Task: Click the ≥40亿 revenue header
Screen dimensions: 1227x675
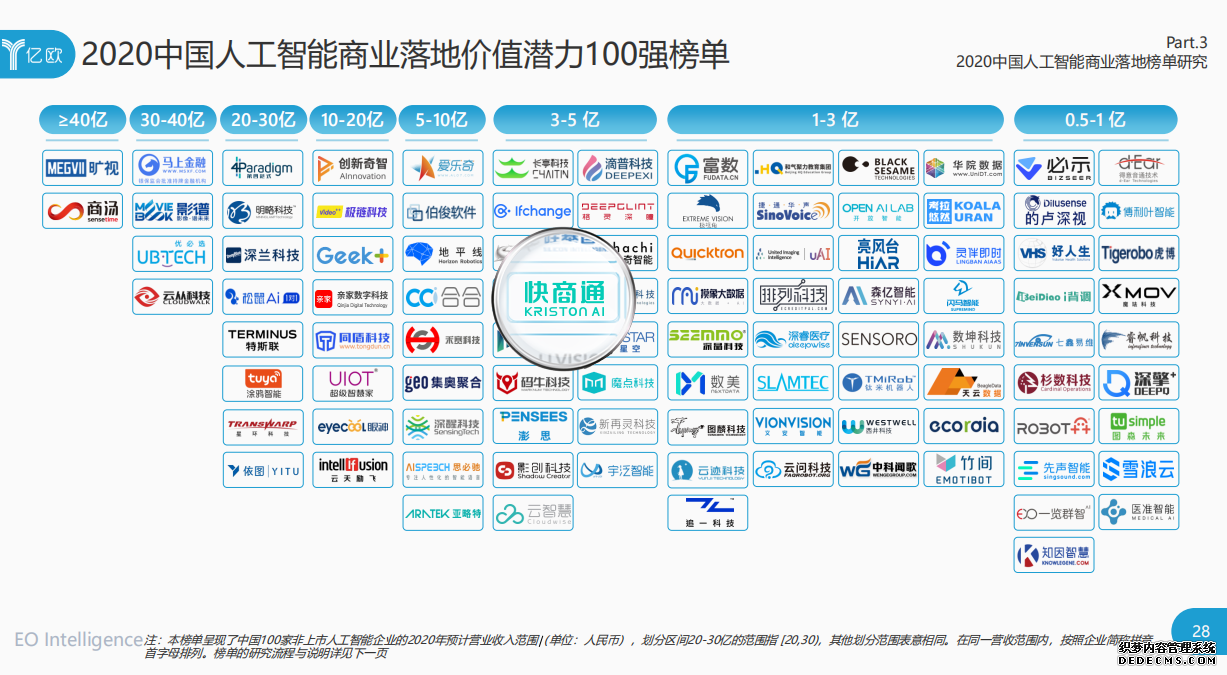Action: (83, 120)
